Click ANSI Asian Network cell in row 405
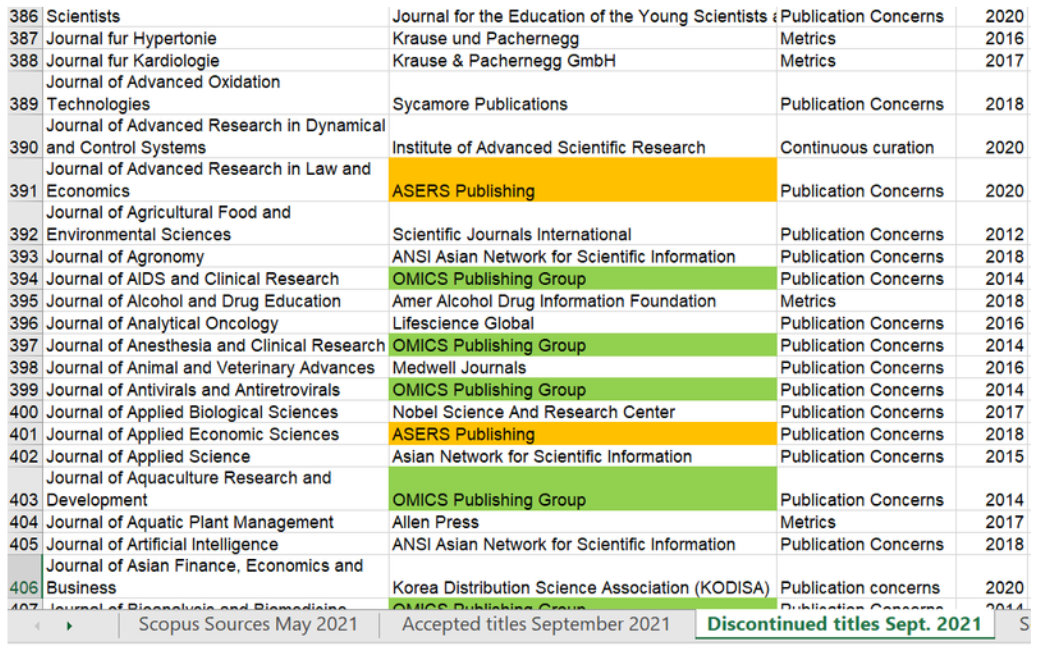The height and width of the screenshot is (651, 1038). pyautogui.click(x=583, y=544)
